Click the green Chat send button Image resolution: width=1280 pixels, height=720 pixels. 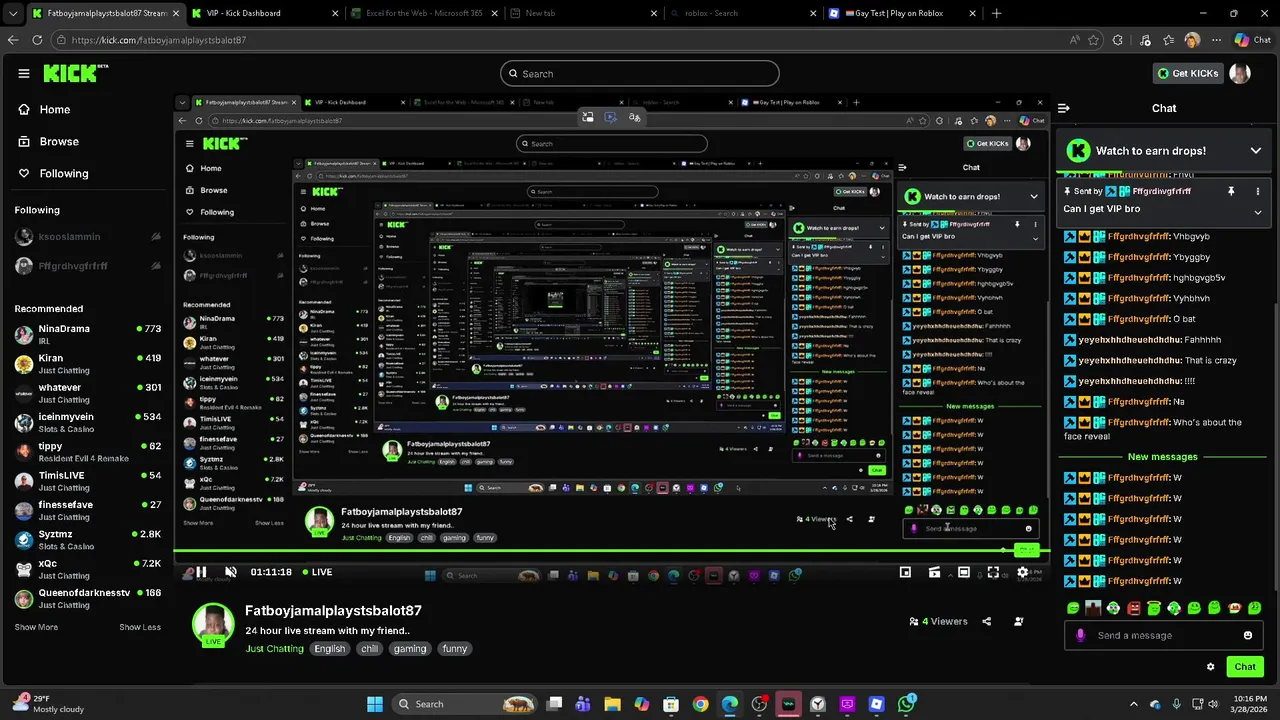(1245, 666)
